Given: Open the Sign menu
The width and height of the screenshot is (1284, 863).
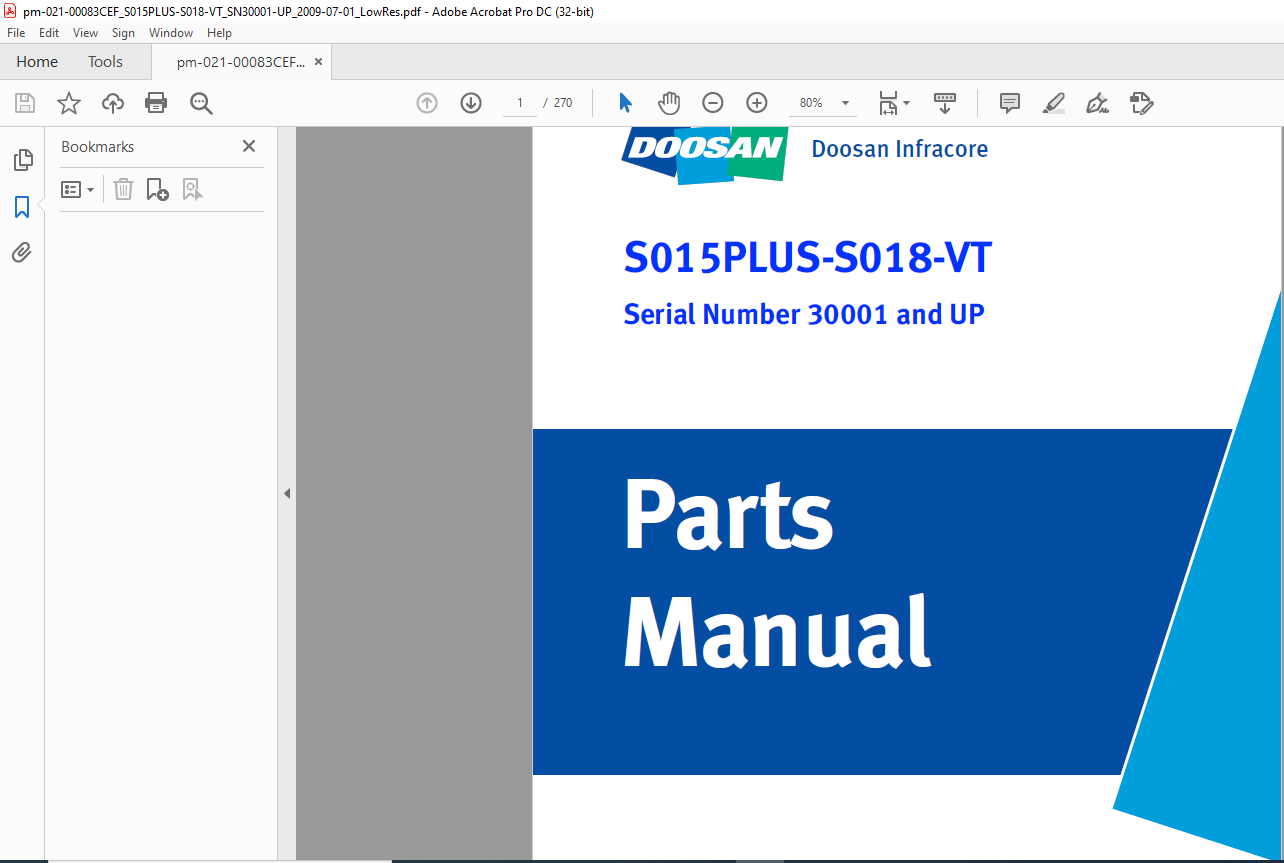Looking at the screenshot, I should click(x=123, y=33).
